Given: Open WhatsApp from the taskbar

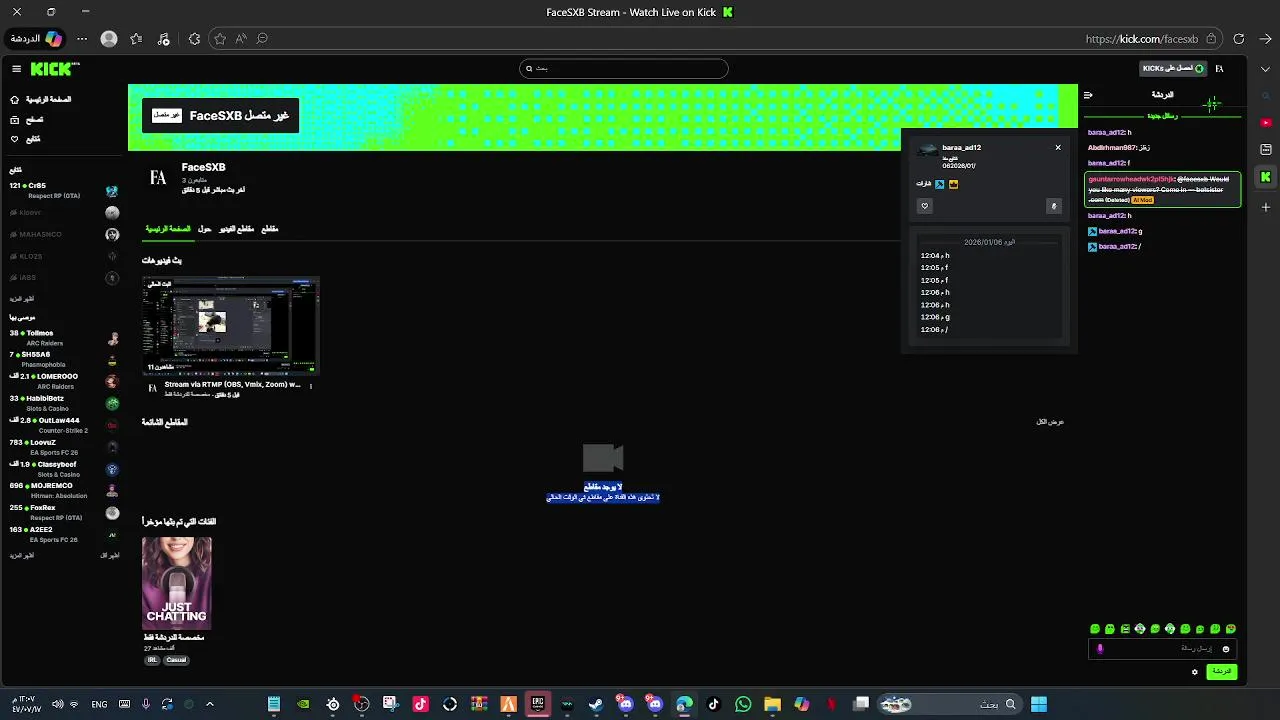Looking at the screenshot, I should point(743,704).
